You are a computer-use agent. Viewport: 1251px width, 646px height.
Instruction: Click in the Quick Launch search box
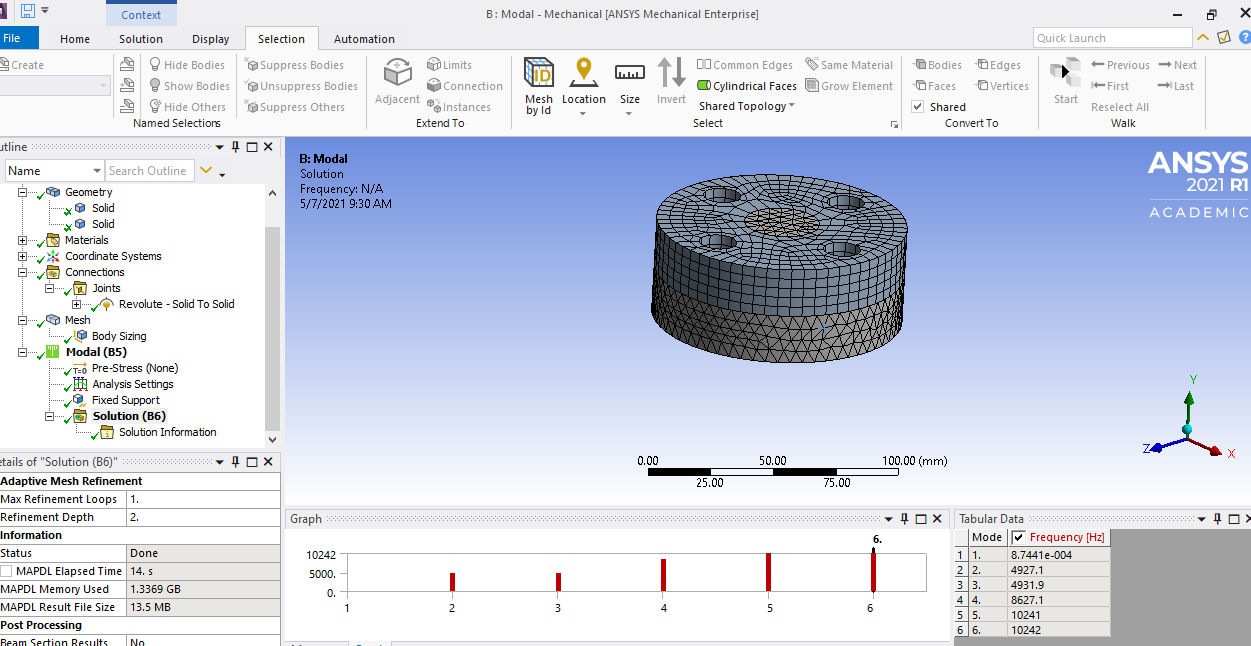point(1112,38)
